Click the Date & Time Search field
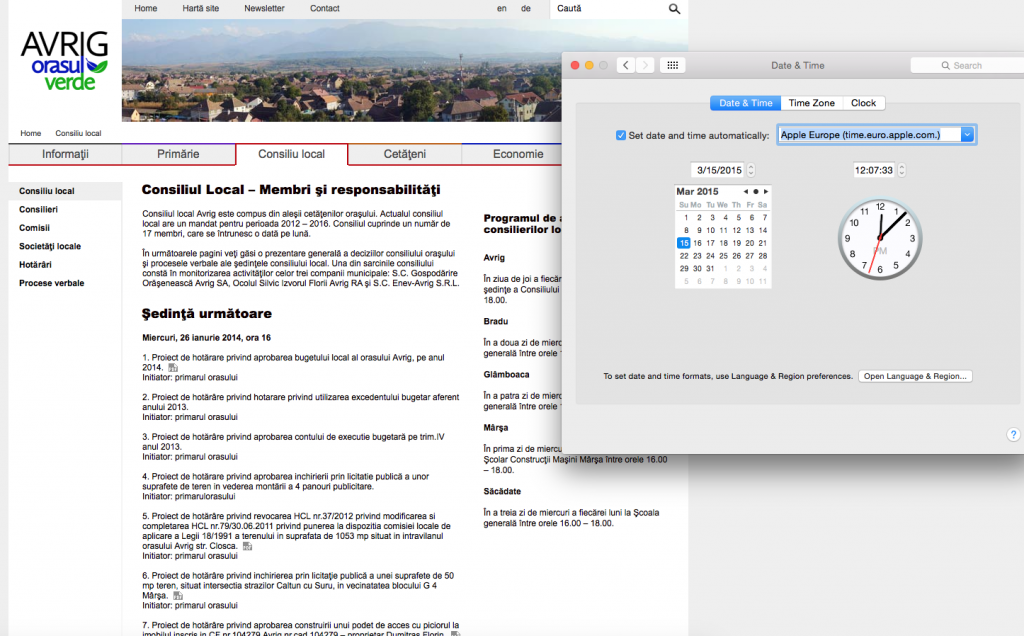 [x=968, y=65]
